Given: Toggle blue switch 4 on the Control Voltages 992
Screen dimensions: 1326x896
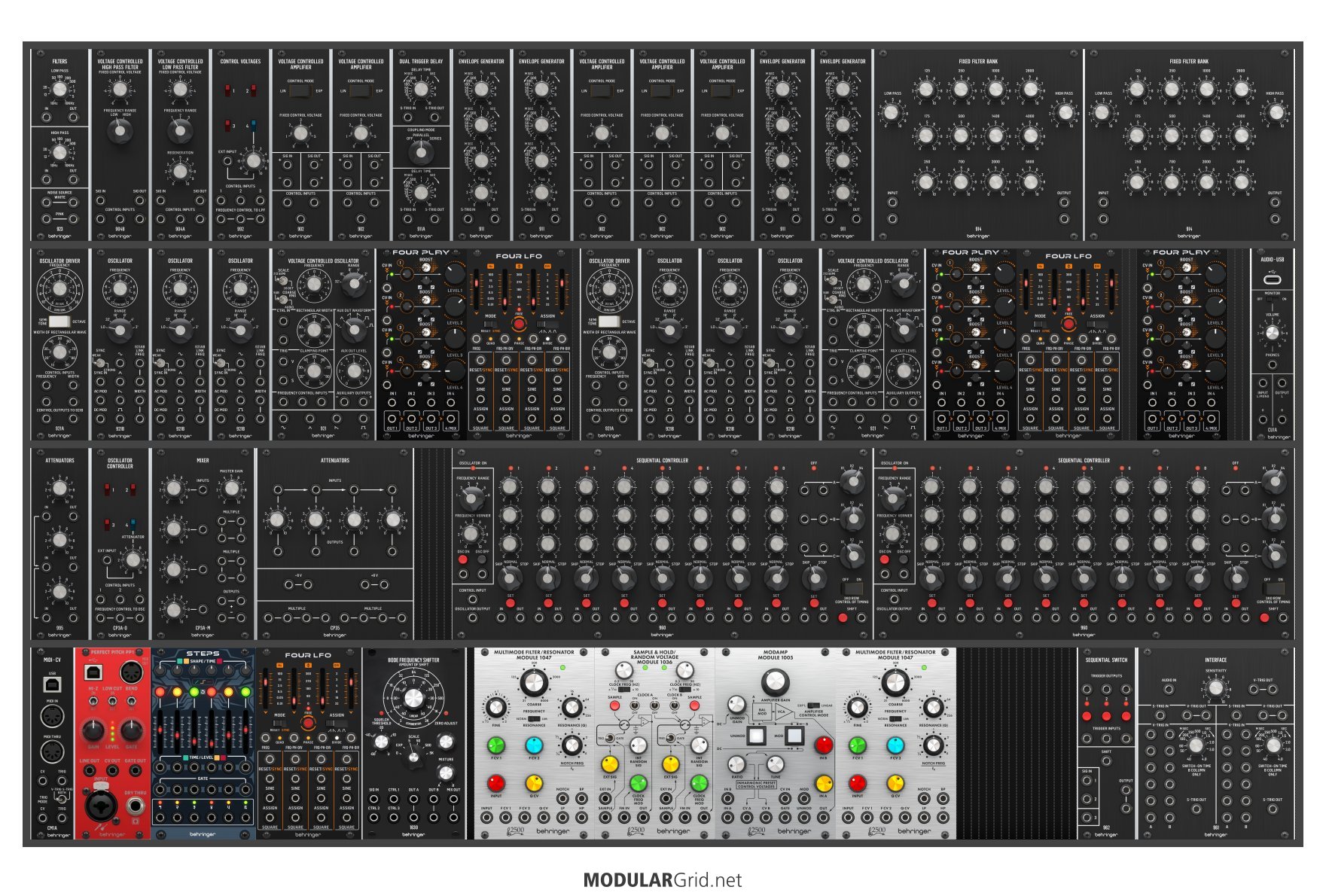Looking at the screenshot, I should (x=253, y=125).
